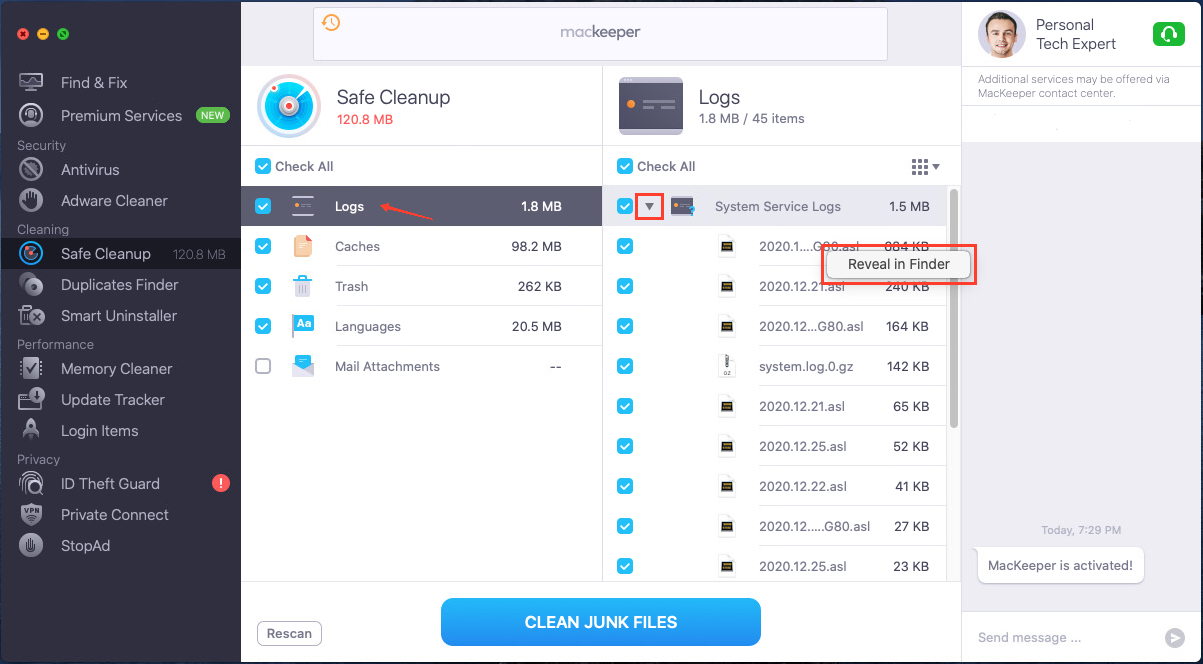1203x664 pixels.
Task: Select the 2020.12.21.asl 240 KB file
Action: (x=775, y=286)
